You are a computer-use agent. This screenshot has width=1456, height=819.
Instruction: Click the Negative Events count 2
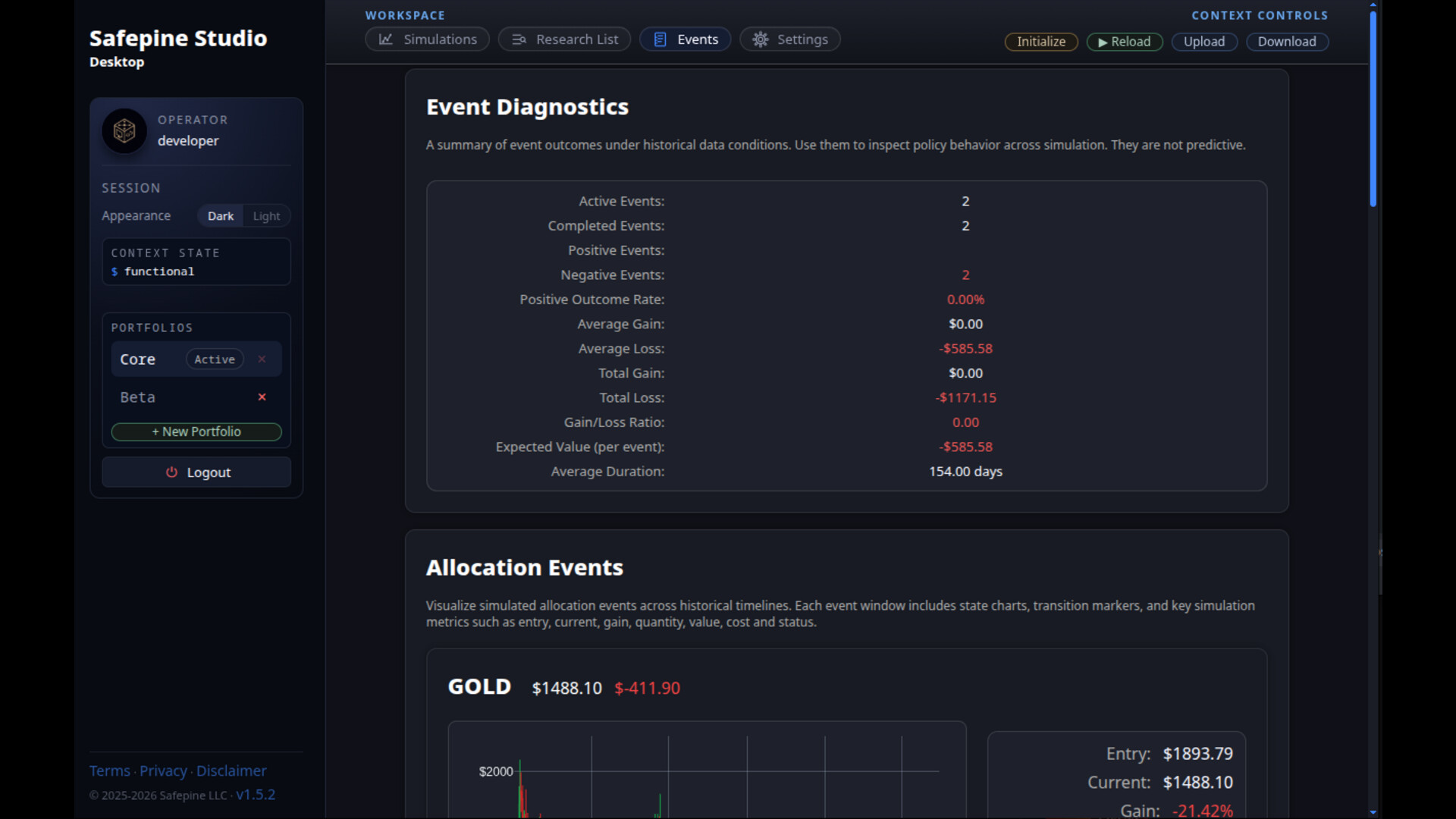(x=965, y=275)
